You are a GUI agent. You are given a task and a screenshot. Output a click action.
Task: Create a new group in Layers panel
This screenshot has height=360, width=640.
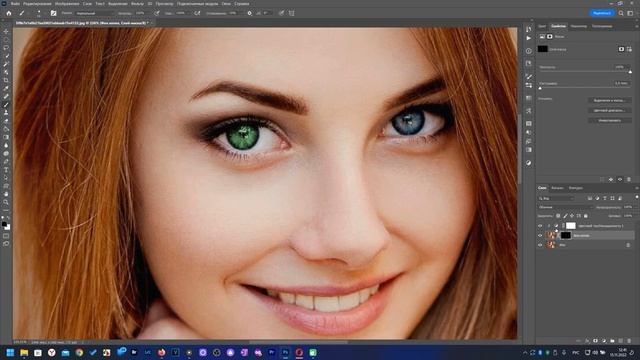tap(612, 341)
